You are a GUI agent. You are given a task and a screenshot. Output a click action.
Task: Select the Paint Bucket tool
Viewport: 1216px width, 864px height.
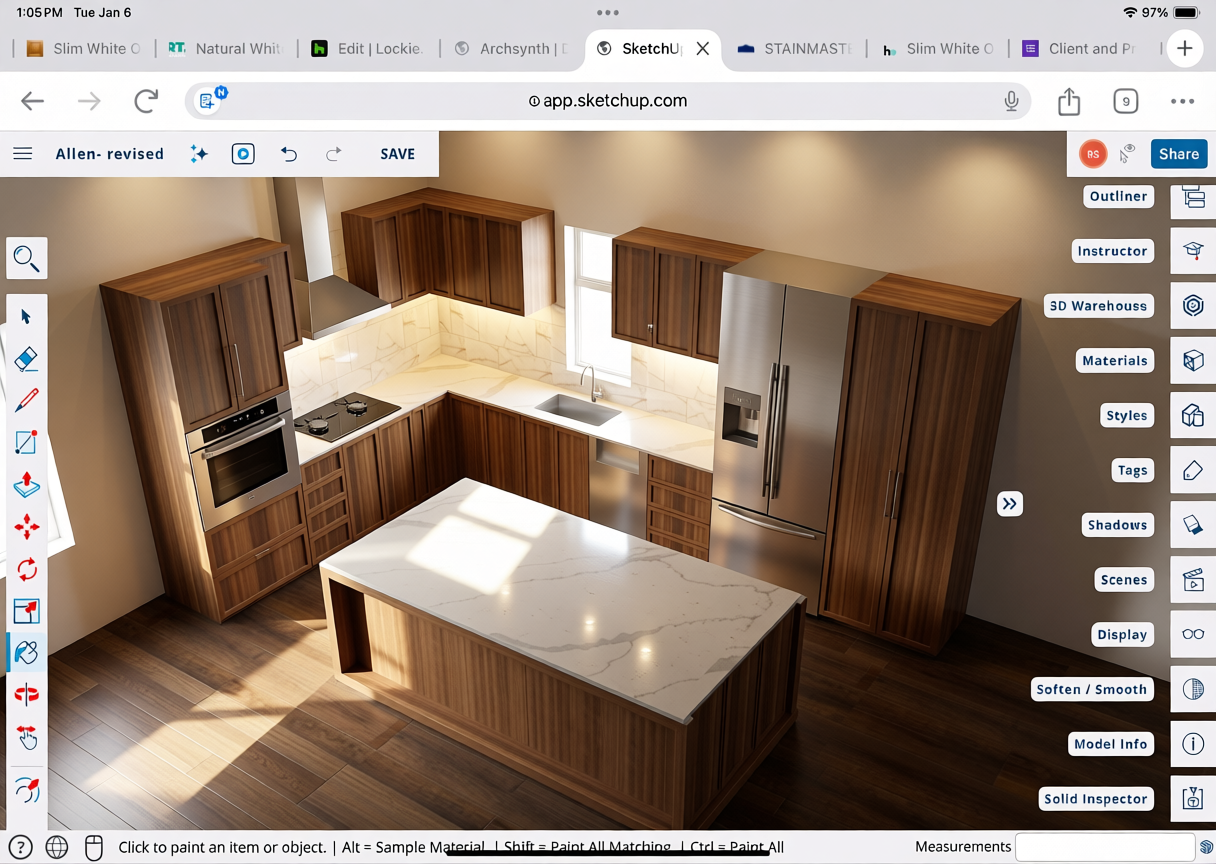click(27, 653)
